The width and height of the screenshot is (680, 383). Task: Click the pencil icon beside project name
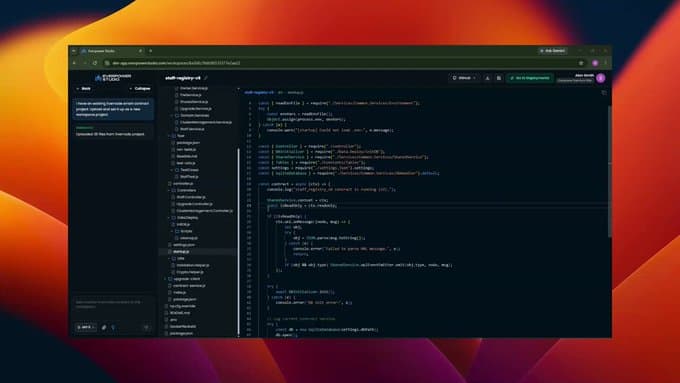pyautogui.click(x=206, y=78)
